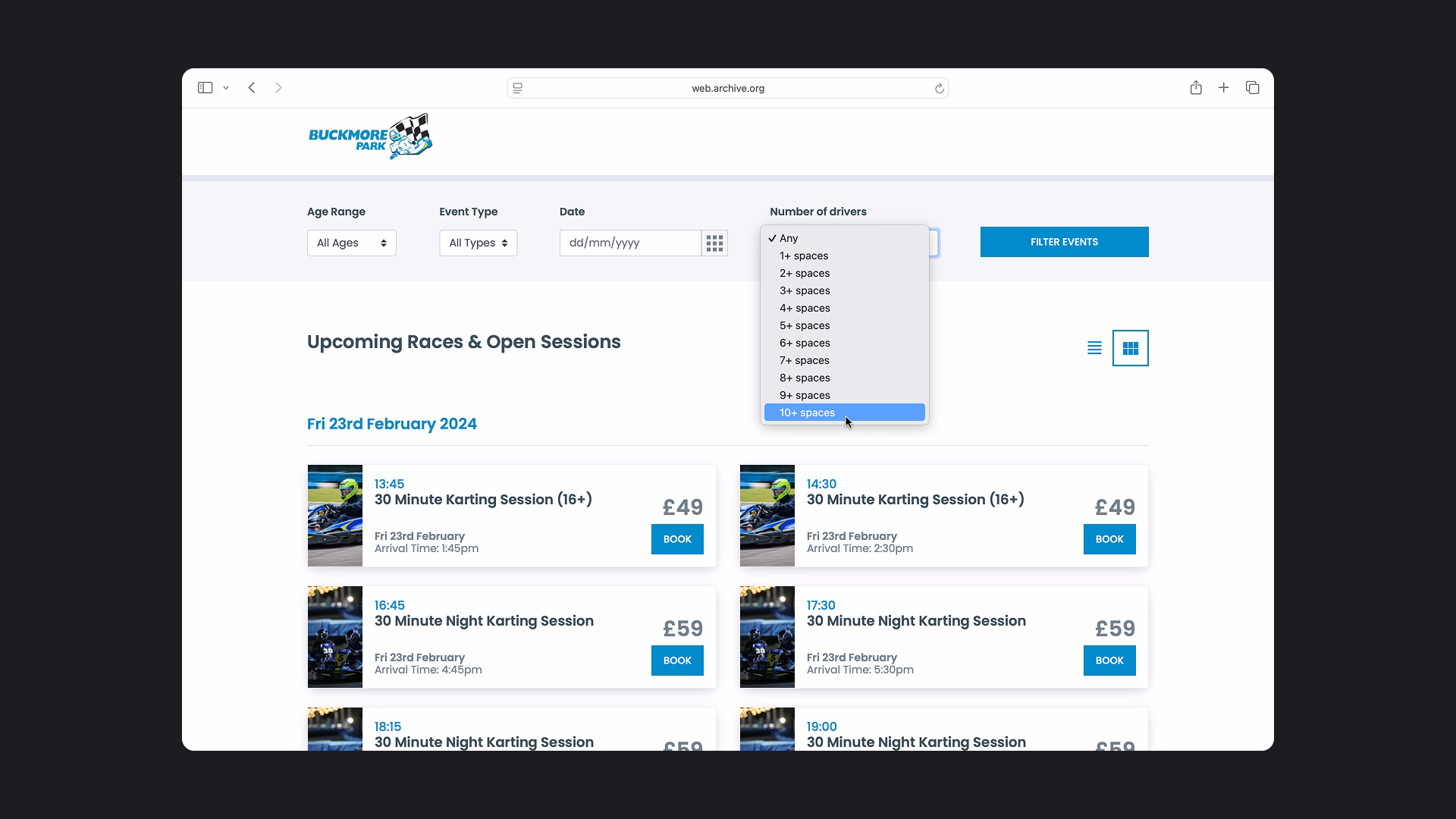Click the dd/mm/yyyy date input field
This screenshot has height=819, width=1456.
pyautogui.click(x=629, y=243)
